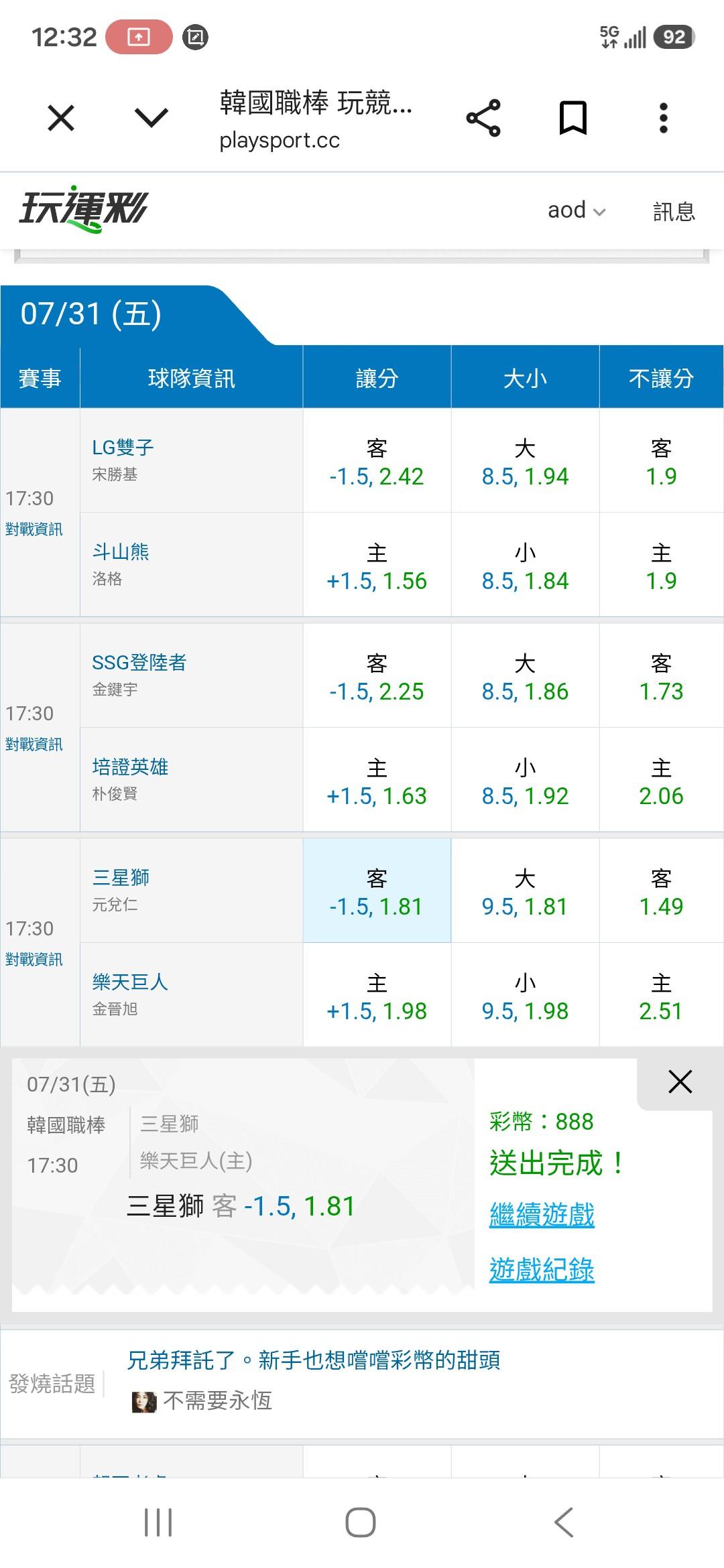Close the bet confirmation panel
The height and width of the screenshot is (1568, 724).
(x=680, y=1082)
